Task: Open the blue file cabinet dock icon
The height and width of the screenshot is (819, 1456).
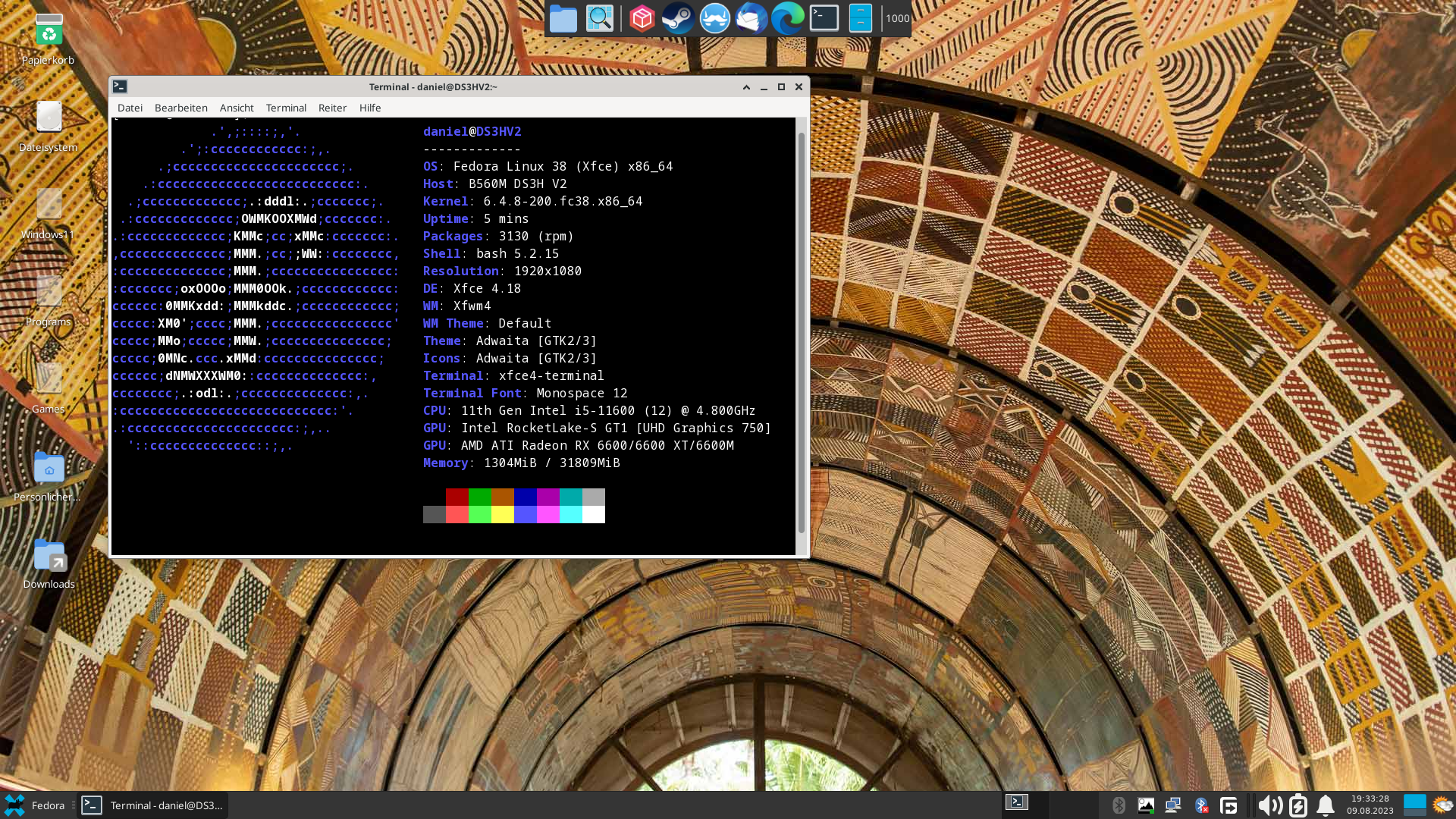Action: [860, 18]
